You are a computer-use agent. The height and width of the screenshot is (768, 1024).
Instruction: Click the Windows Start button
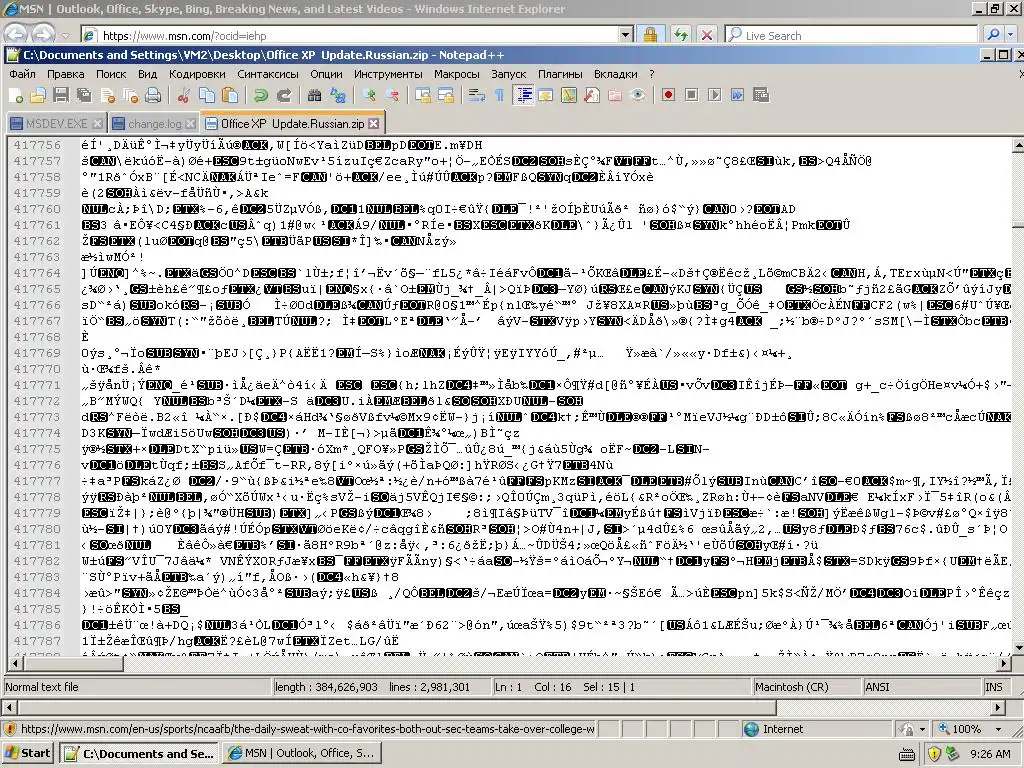[x=28, y=753]
